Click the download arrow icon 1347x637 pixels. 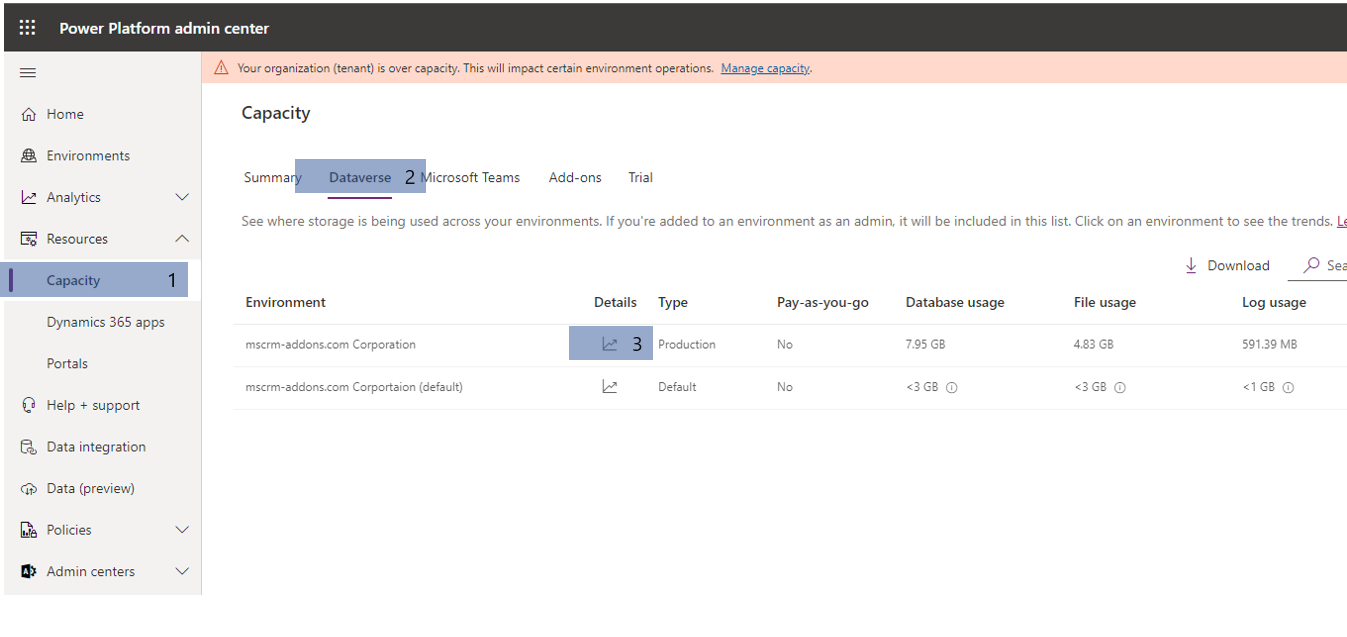[1191, 265]
